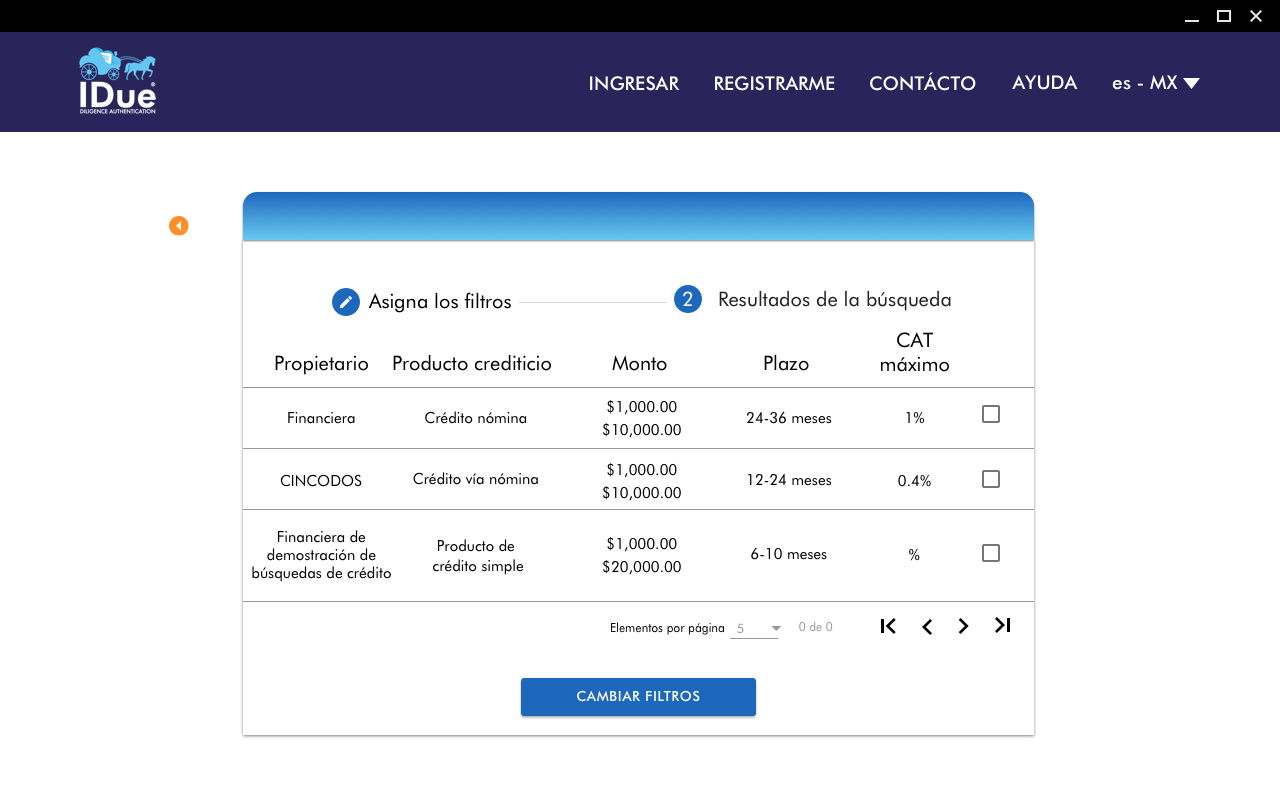Click the IDue carriage logo

pyautogui.click(x=117, y=81)
